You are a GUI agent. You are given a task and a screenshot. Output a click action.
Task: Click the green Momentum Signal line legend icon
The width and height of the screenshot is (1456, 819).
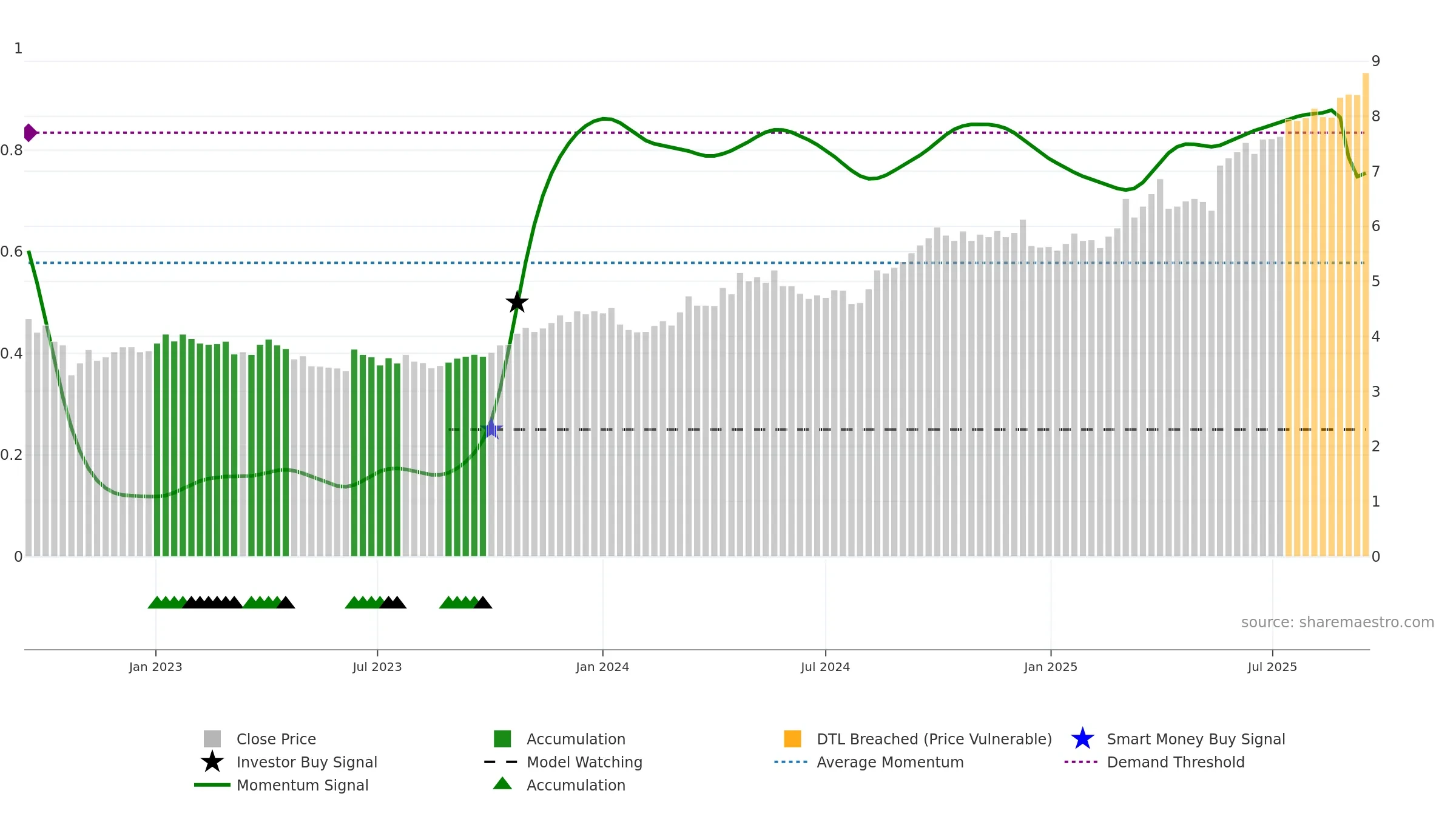pyautogui.click(x=212, y=785)
